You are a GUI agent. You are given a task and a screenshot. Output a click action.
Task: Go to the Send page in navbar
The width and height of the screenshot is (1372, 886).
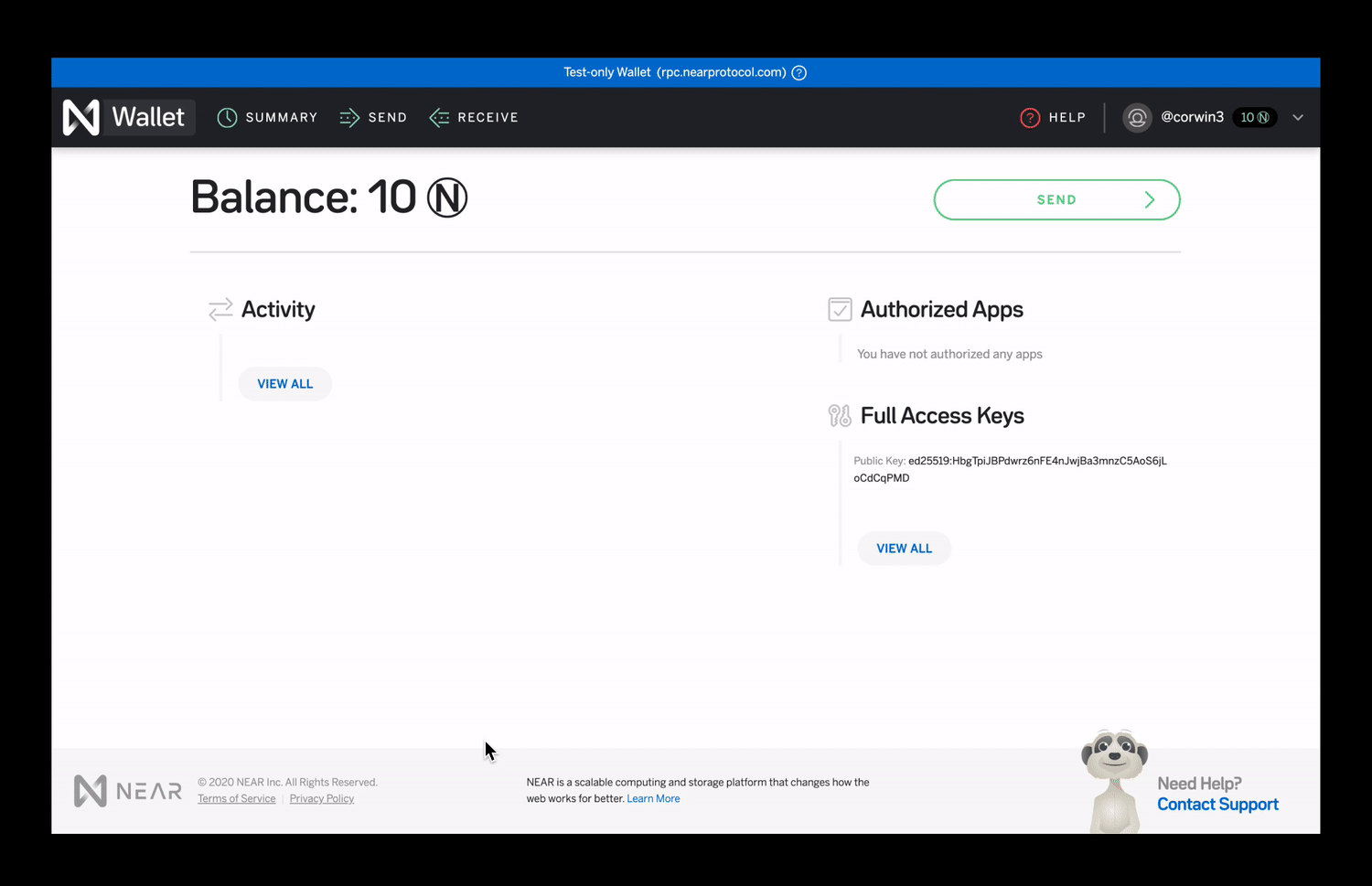click(372, 117)
